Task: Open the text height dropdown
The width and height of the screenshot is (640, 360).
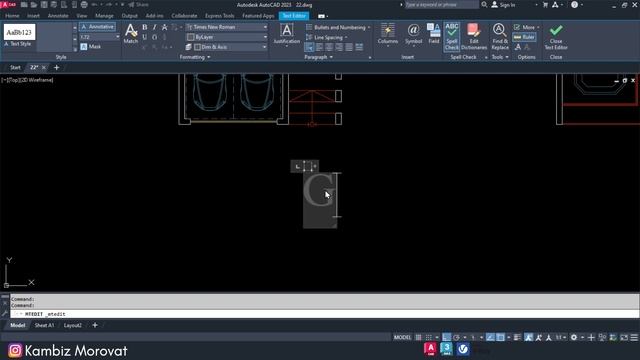Action: [117, 37]
